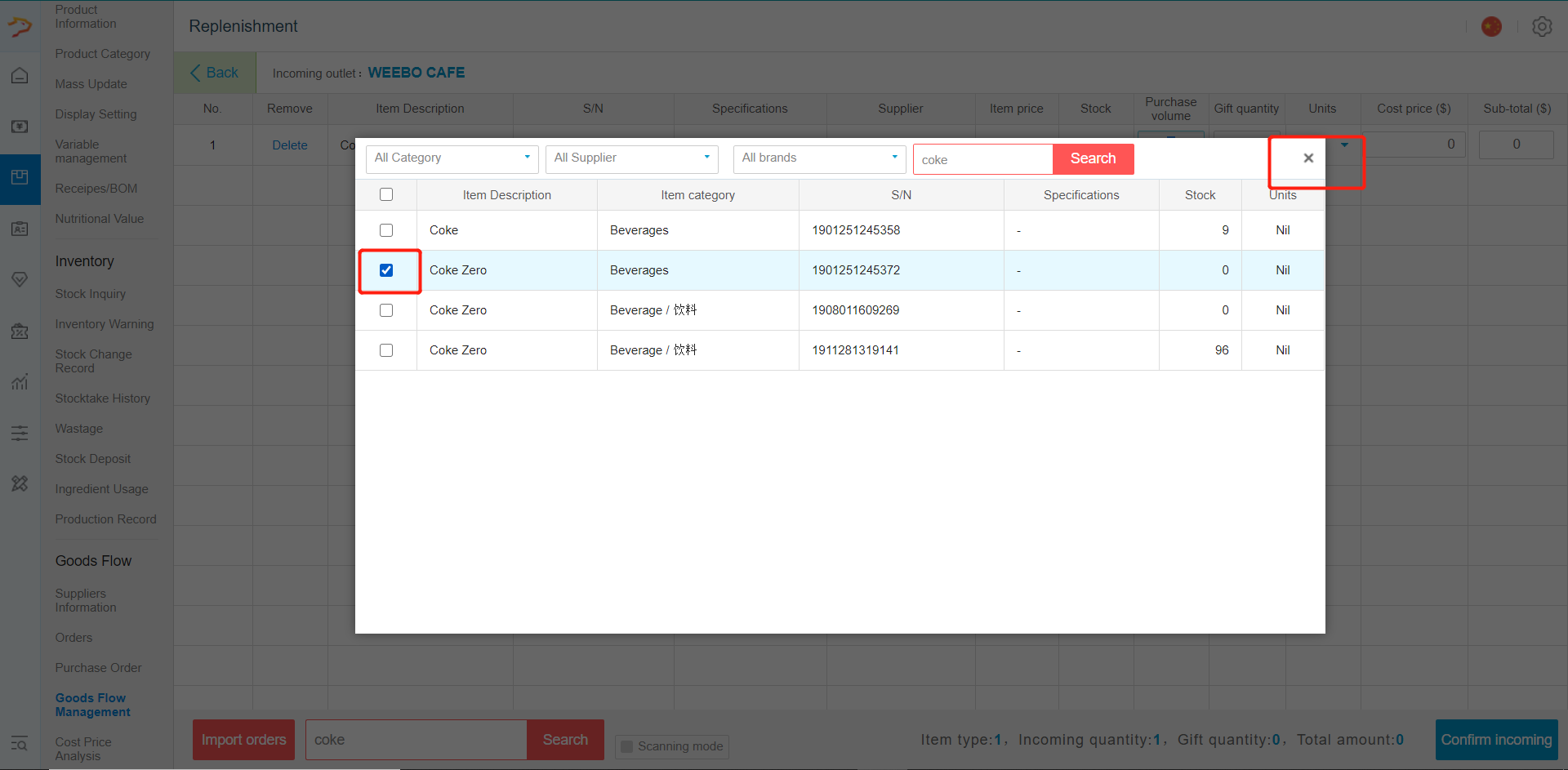Open Stock Inquiry menu item
Screen dimensions: 1568x770
tap(91, 294)
